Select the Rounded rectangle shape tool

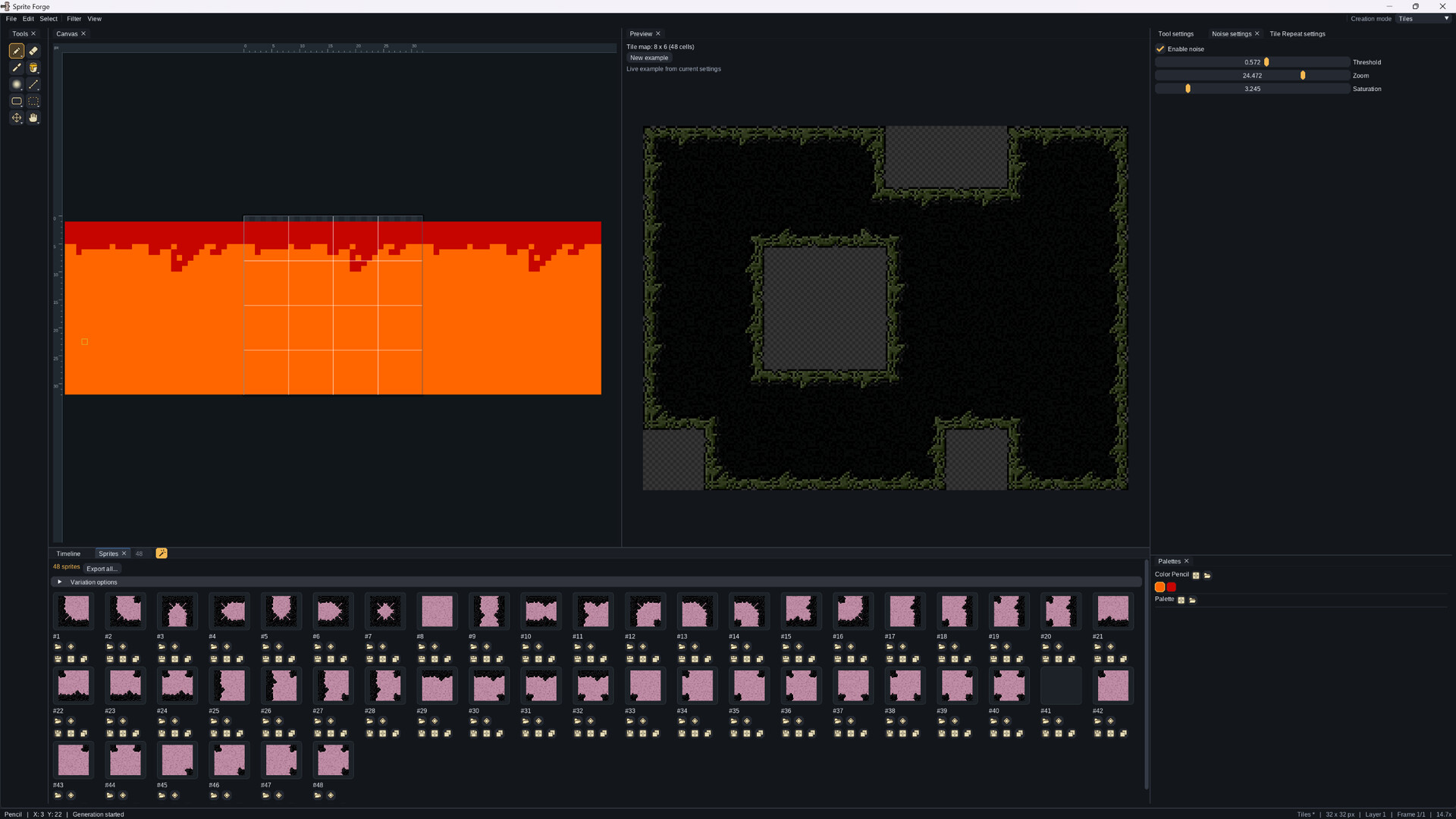17,101
